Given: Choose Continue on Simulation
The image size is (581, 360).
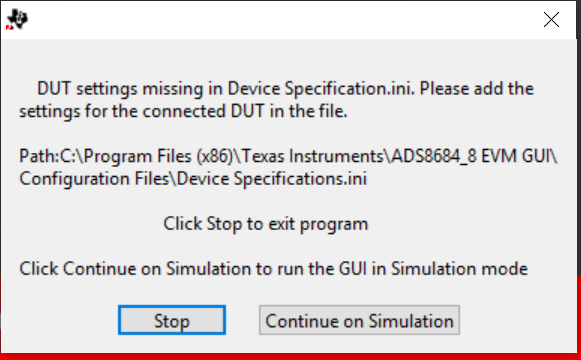Looking at the screenshot, I should (359, 320).
